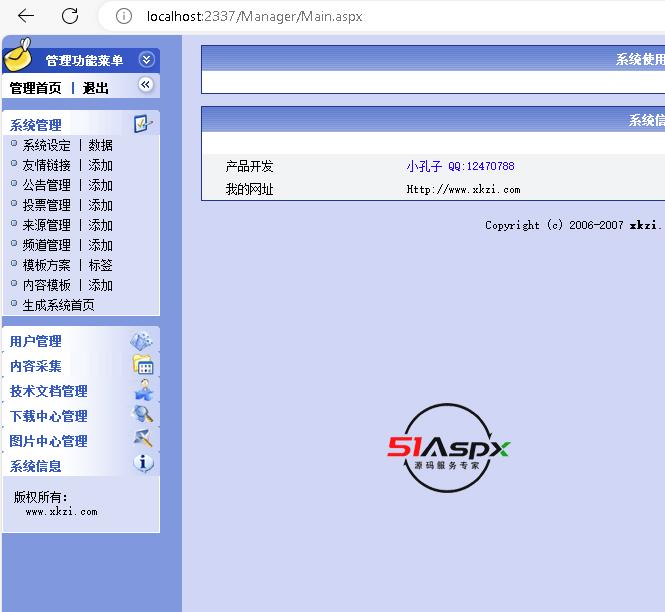Open 模板方案 menu item

click(x=47, y=265)
